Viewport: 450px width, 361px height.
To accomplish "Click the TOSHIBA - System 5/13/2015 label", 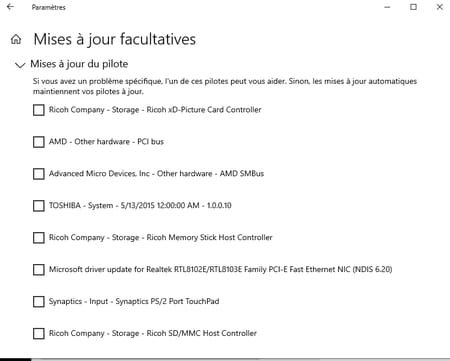I will click(x=140, y=205).
